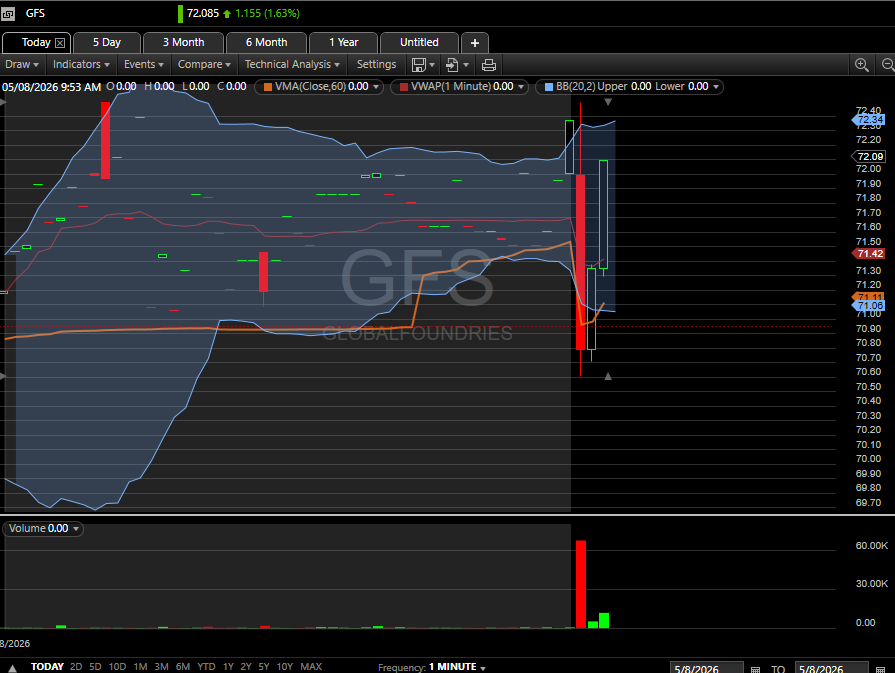Zoom out with the magnifier minus icon
Image resolution: width=895 pixels, height=673 pixels.
pyautogui.click(x=888, y=65)
